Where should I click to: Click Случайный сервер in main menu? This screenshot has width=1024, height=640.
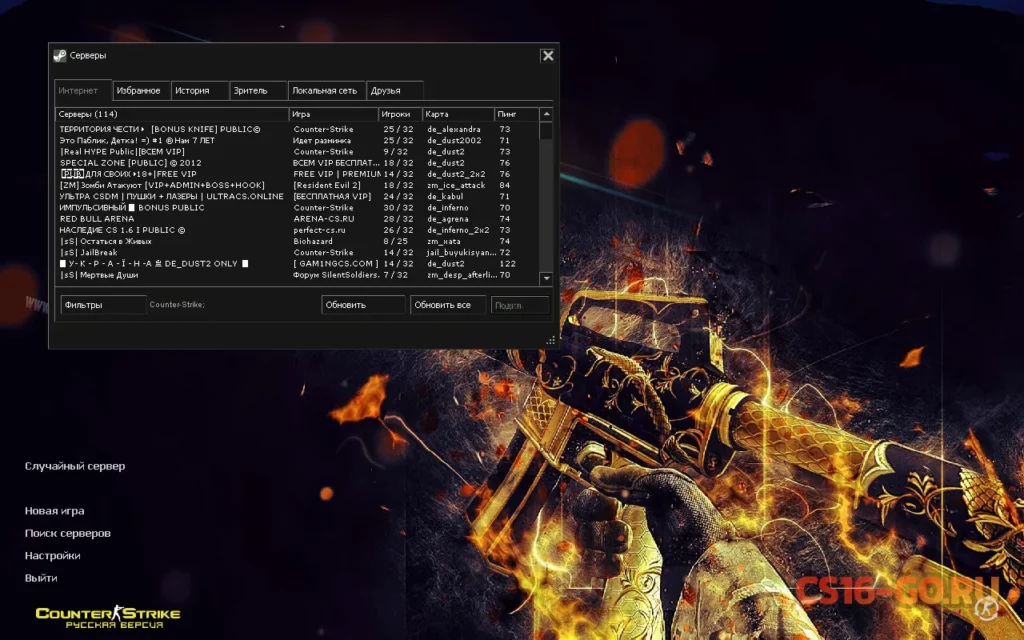point(75,467)
